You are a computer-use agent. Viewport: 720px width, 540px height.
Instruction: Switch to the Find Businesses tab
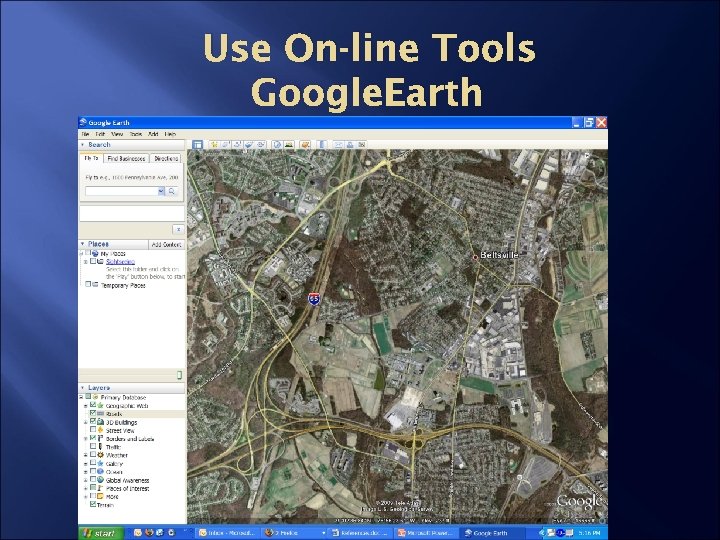(126, 158)
